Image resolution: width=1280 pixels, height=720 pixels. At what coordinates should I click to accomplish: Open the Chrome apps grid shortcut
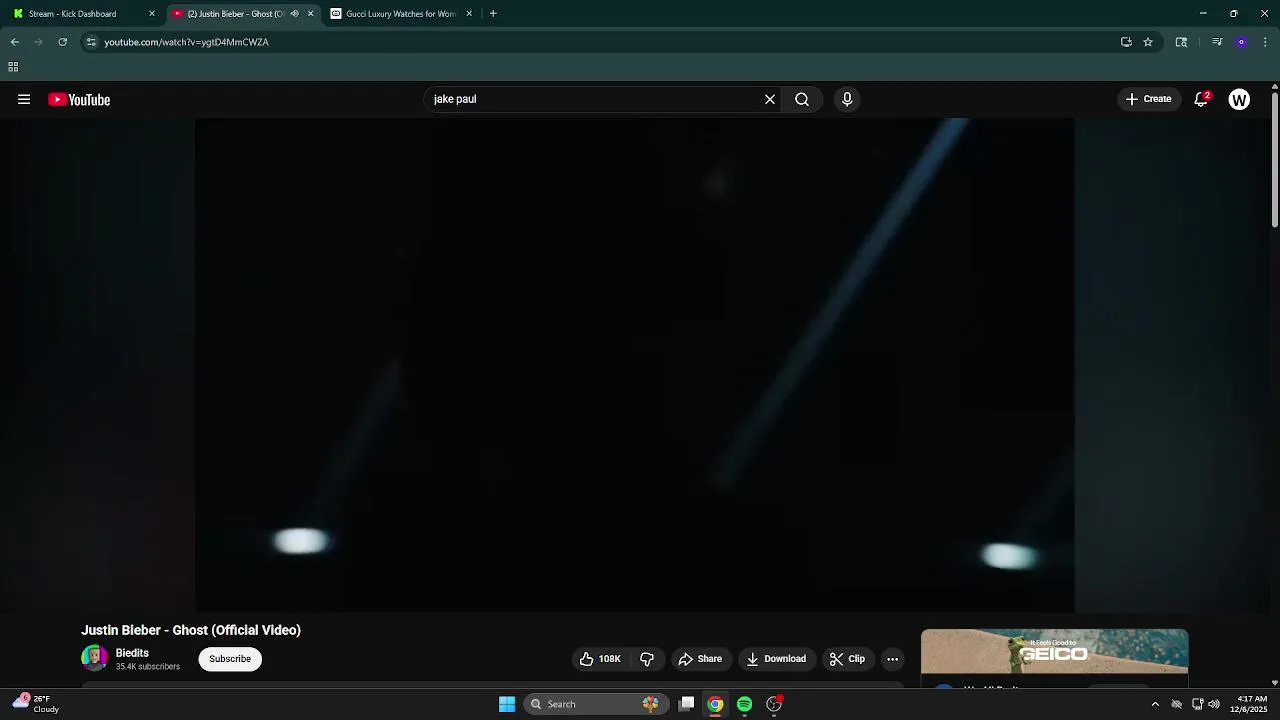click(x=13, y=67)
